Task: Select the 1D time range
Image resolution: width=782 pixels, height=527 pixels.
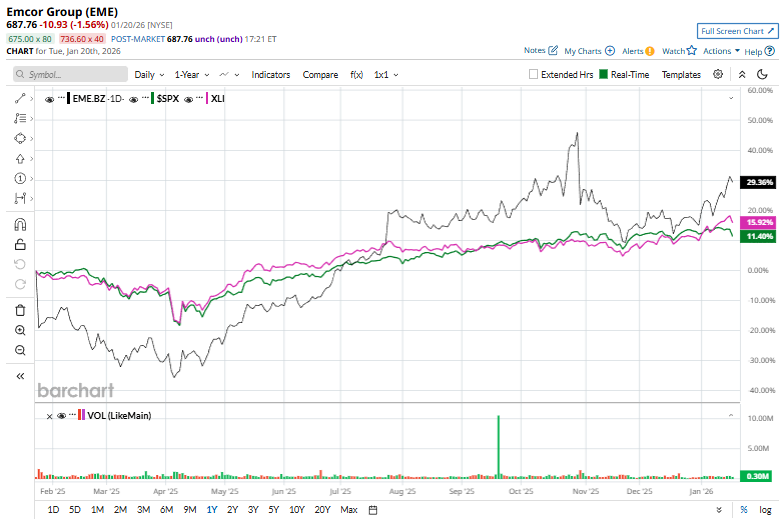Action: click(53, 510)
